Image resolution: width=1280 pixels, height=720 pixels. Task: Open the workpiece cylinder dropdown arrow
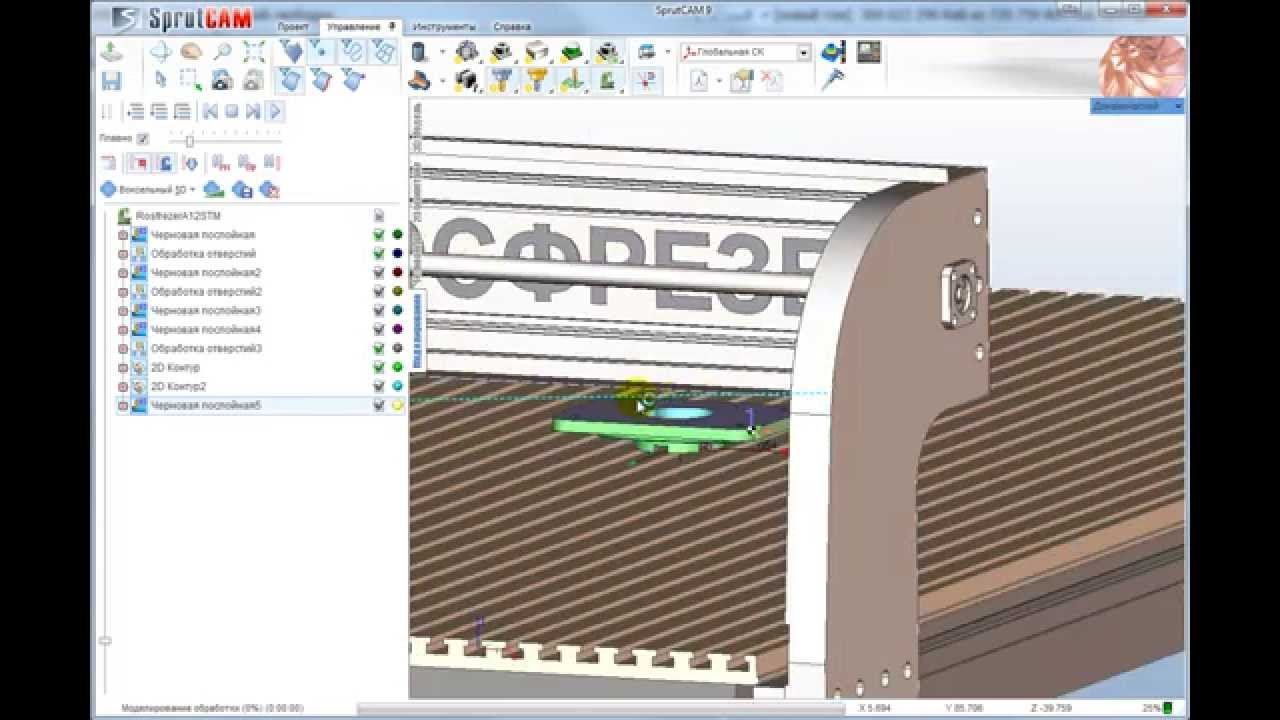[x=441, y=52]
